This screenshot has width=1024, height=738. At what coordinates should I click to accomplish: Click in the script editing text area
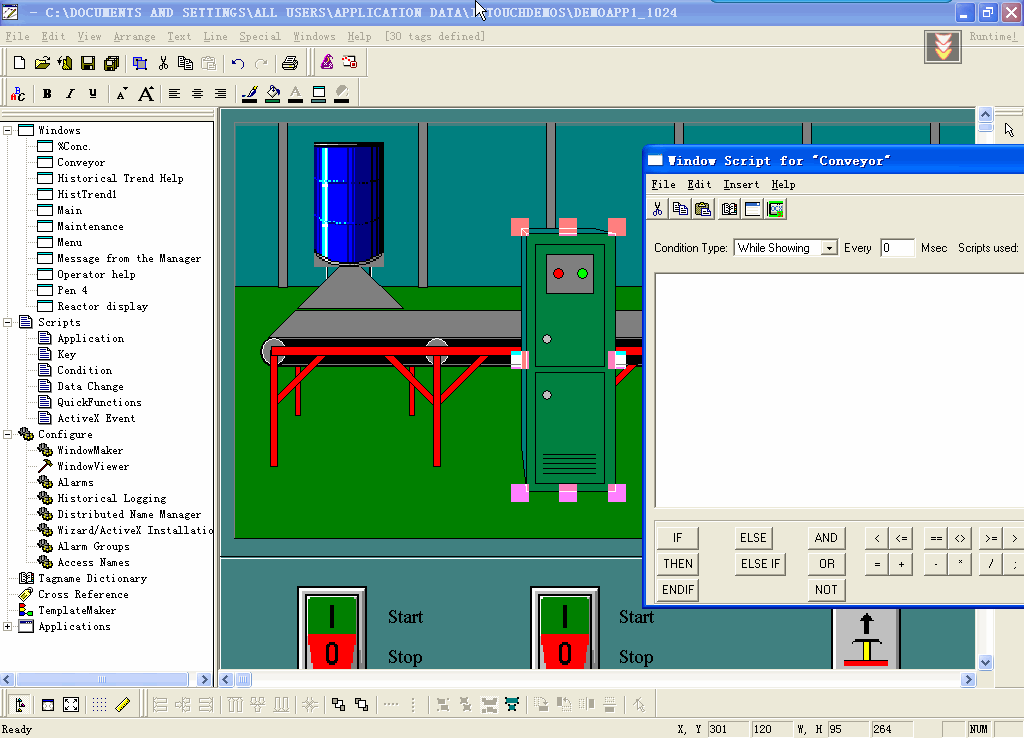pos(839,390)
